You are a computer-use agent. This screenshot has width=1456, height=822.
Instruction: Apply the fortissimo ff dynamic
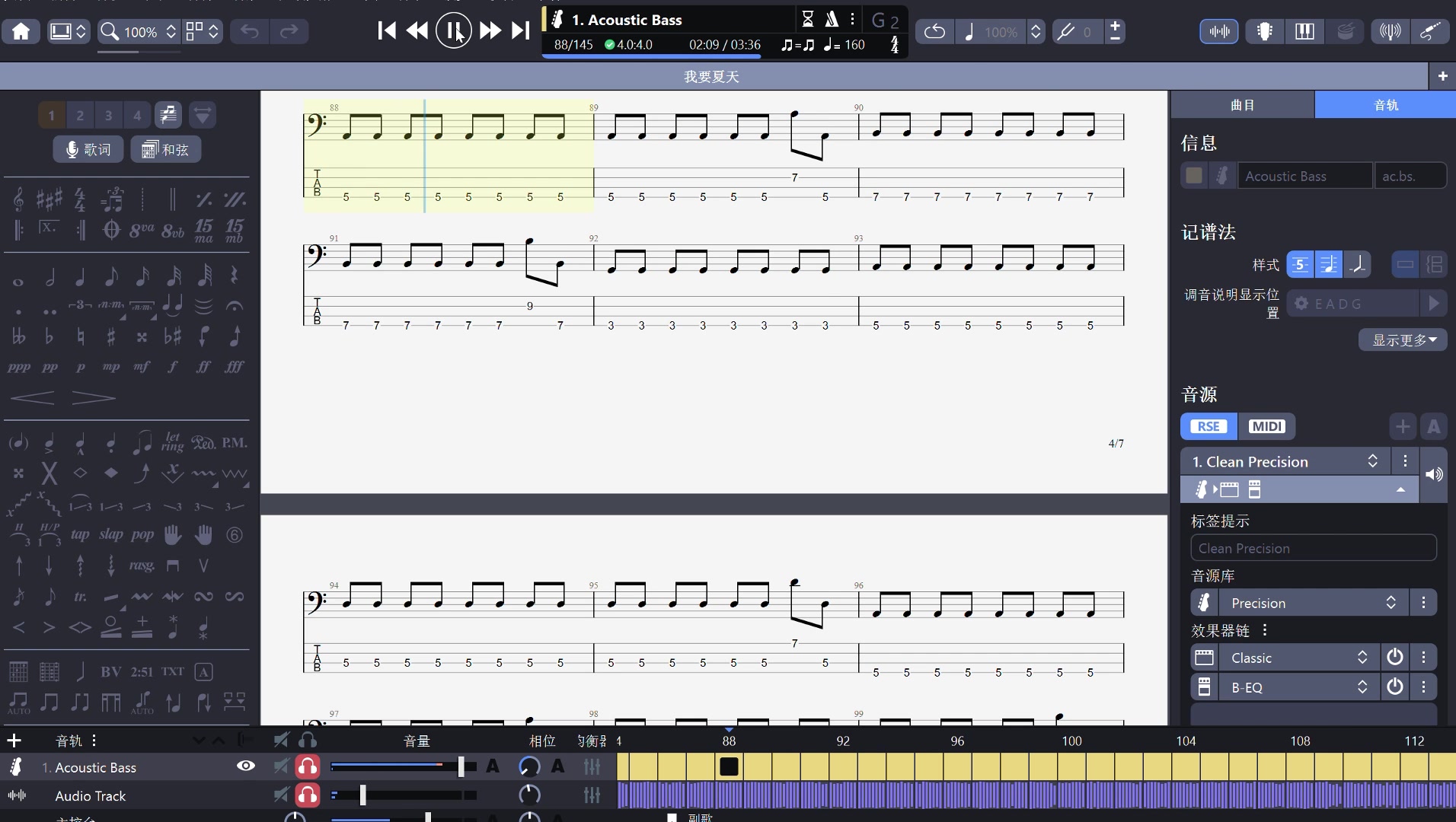tap(203, 366)
